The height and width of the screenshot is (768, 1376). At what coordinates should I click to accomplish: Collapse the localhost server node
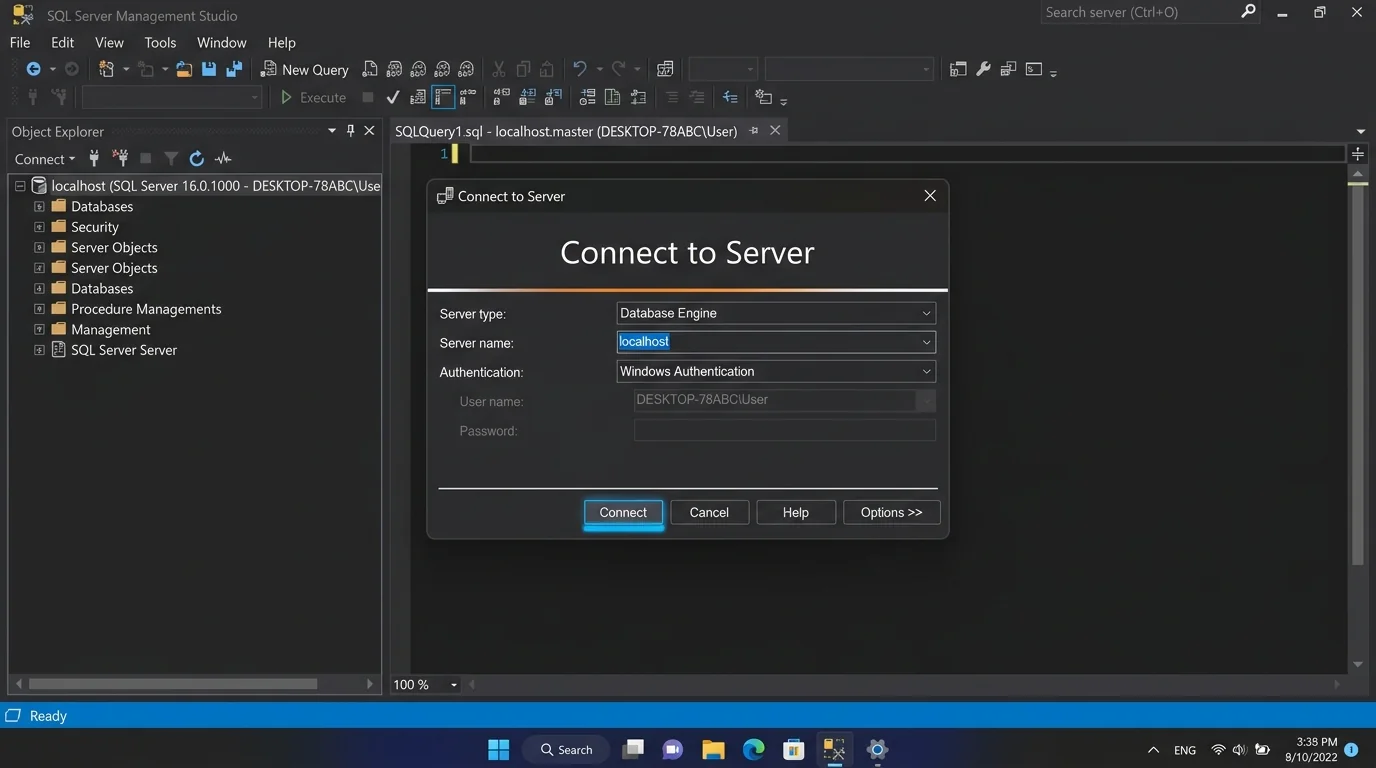pyautogui.click(x=19, y=186)
